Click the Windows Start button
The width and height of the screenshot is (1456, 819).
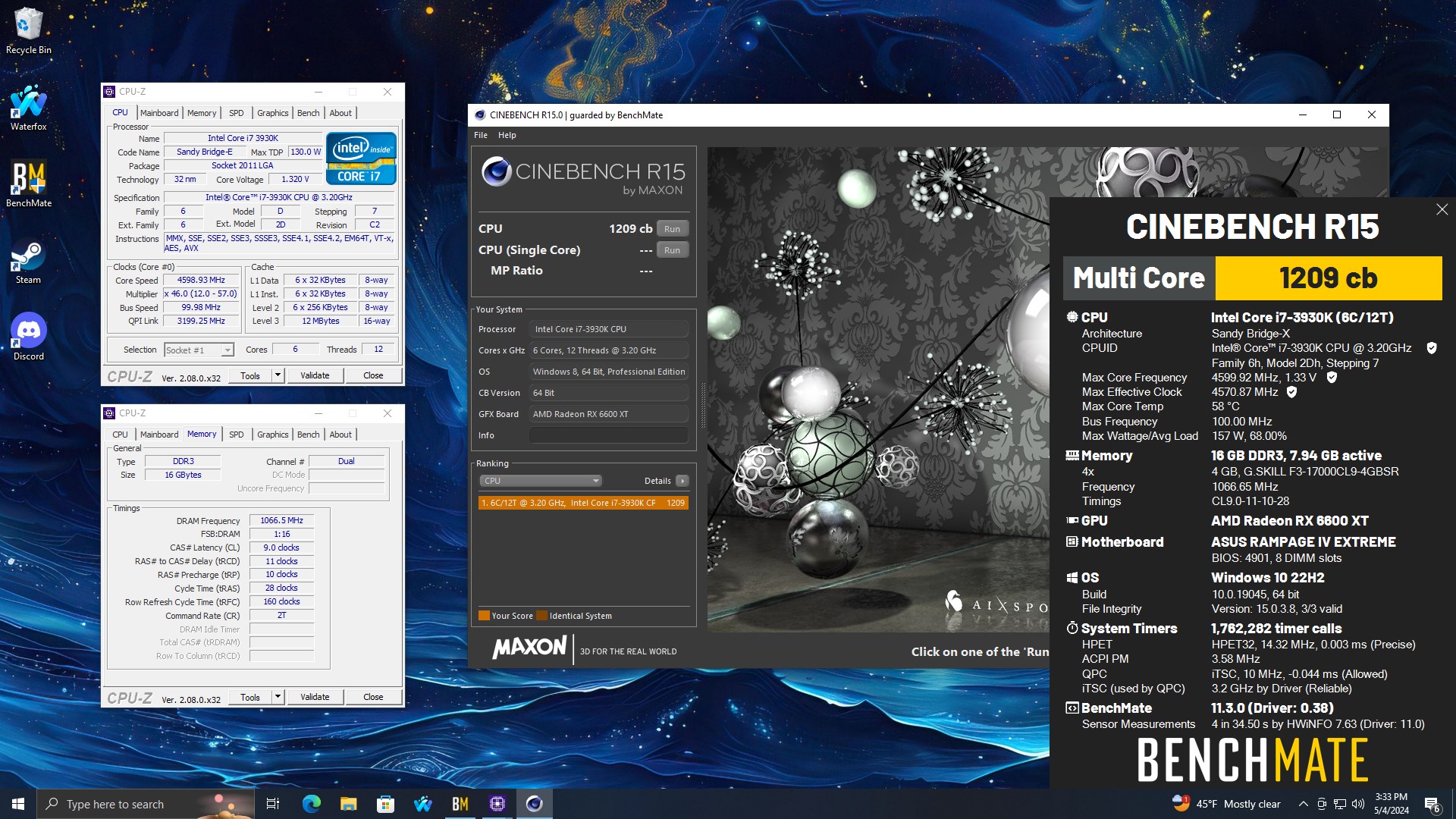pos(18,804)
